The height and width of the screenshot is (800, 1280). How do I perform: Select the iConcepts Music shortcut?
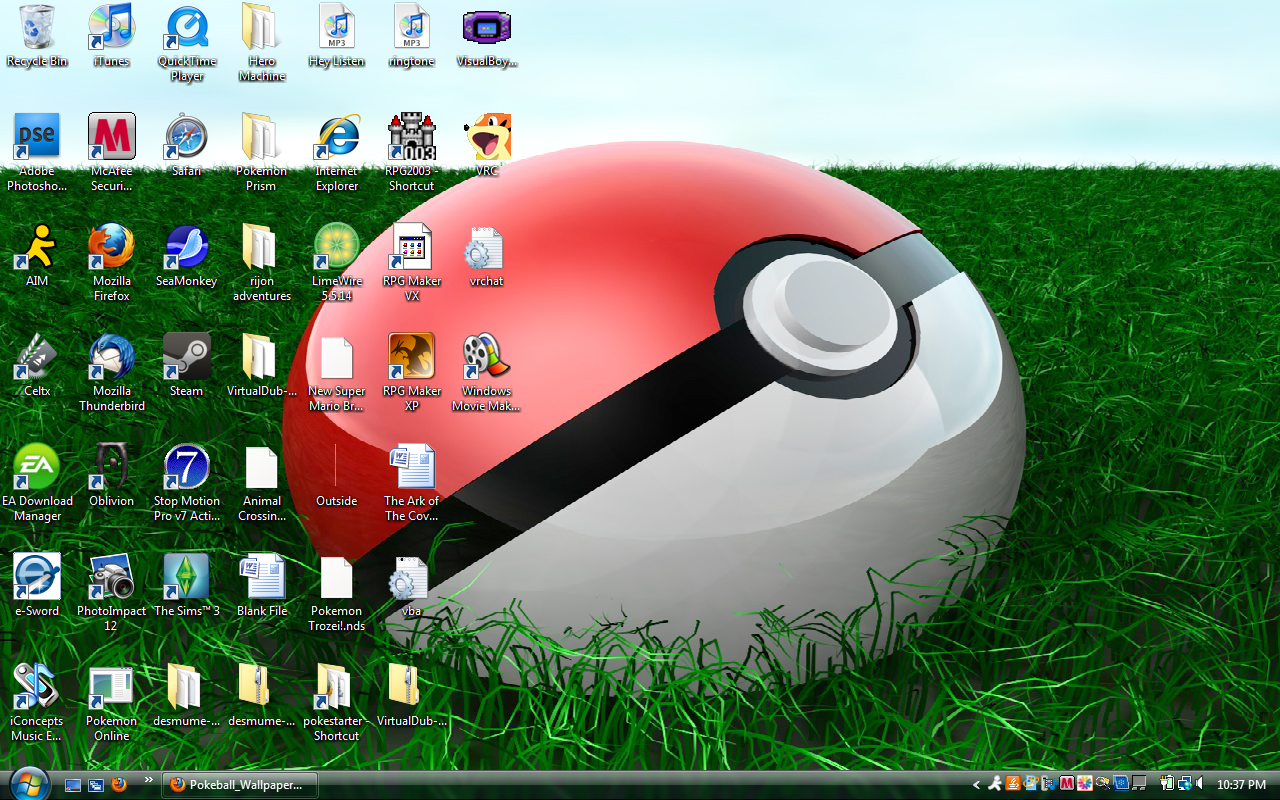pyautogui.click(x=37, y=703)
